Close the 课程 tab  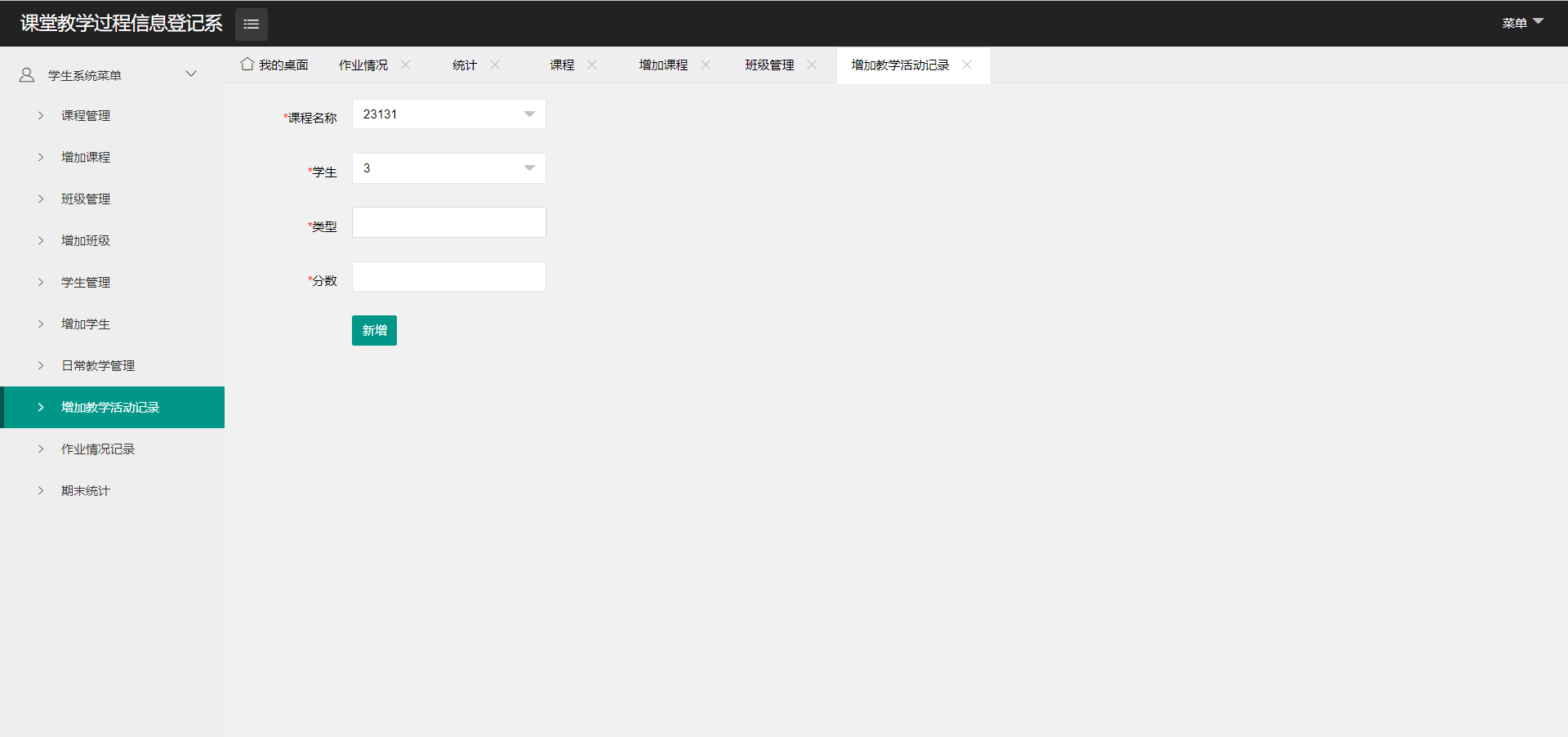pos(592,65)
